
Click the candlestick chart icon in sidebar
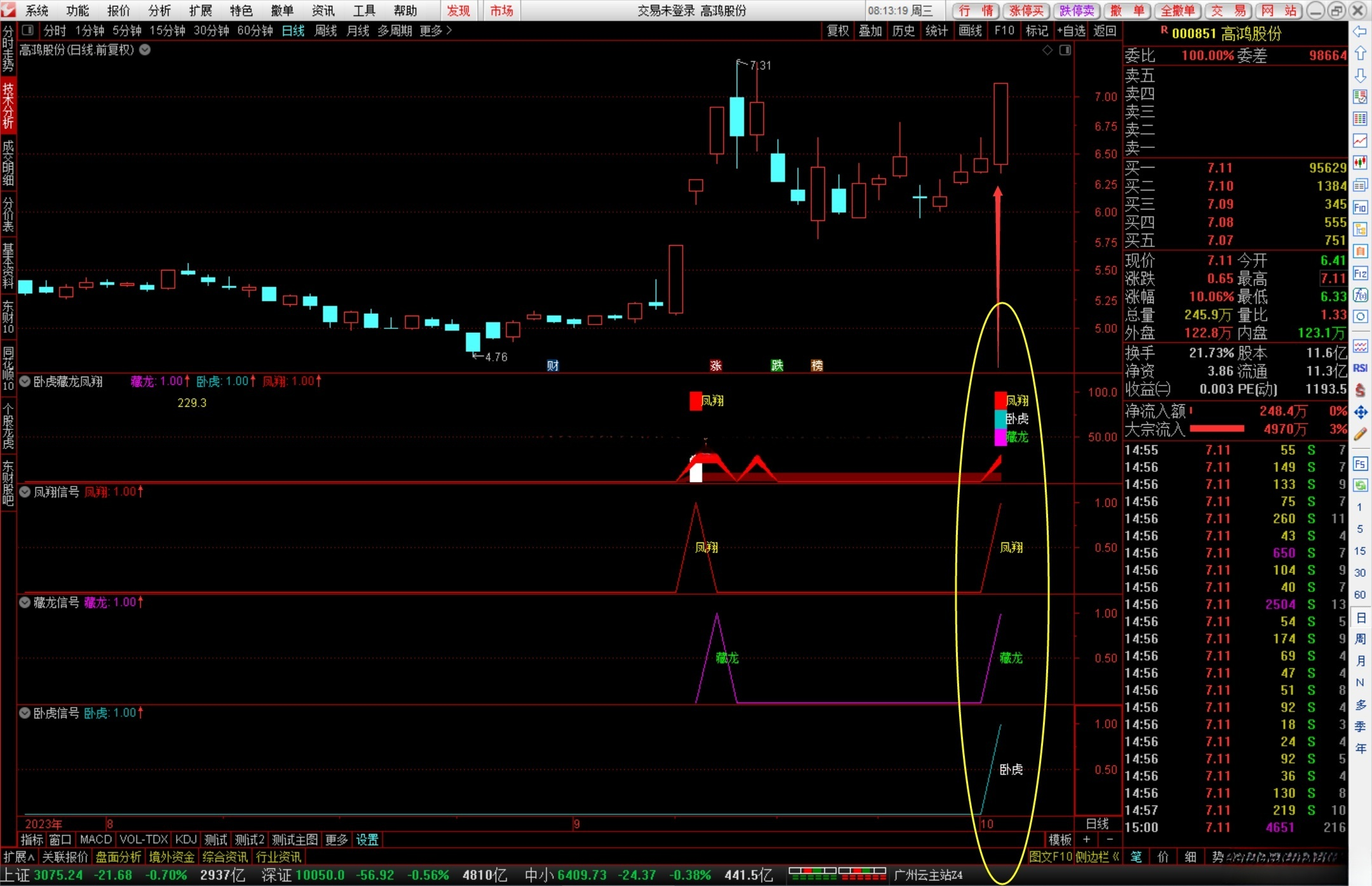[x=1360, y=163]
